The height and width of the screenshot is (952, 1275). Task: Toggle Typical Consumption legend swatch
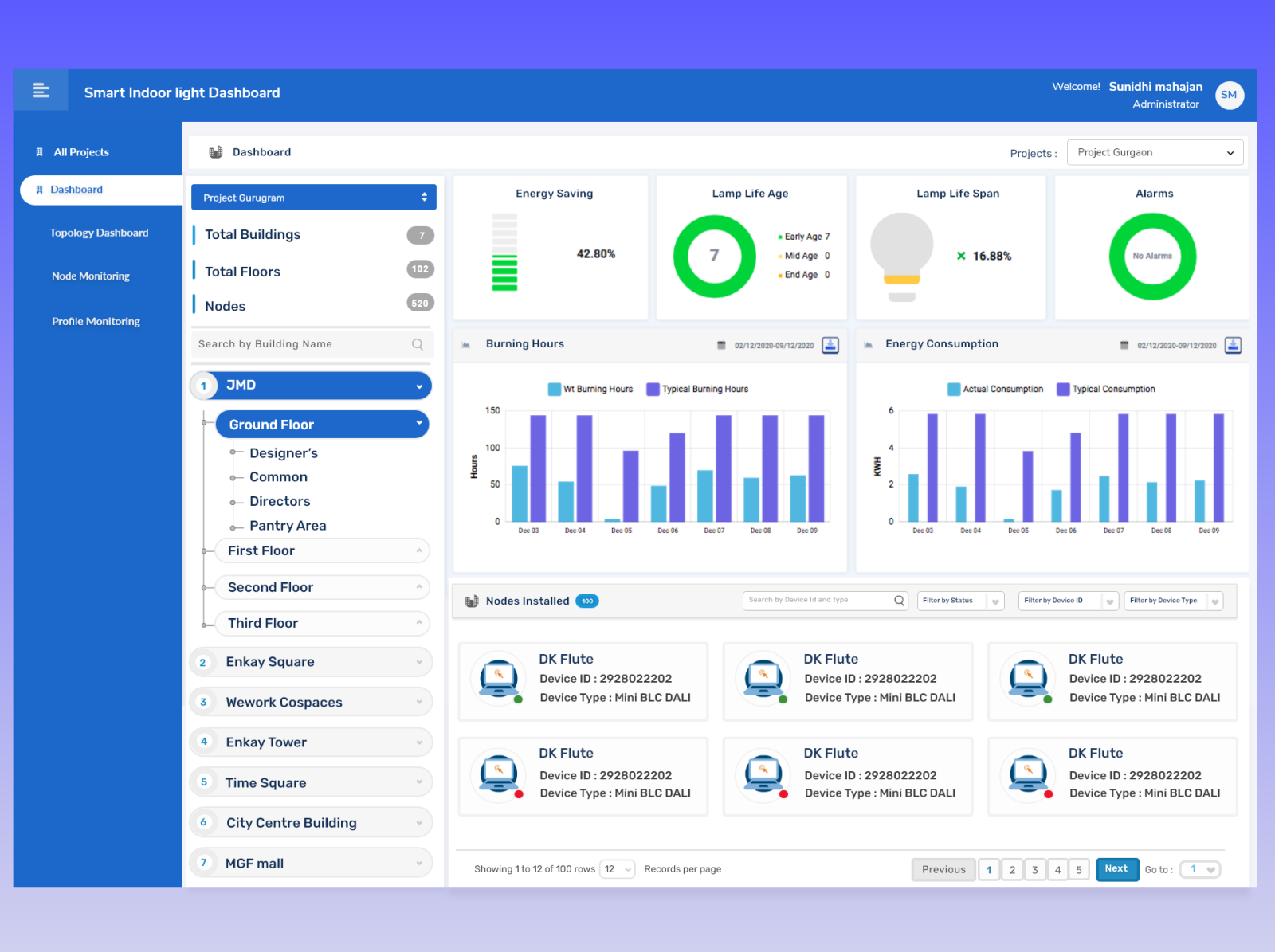pos(1063,390)
